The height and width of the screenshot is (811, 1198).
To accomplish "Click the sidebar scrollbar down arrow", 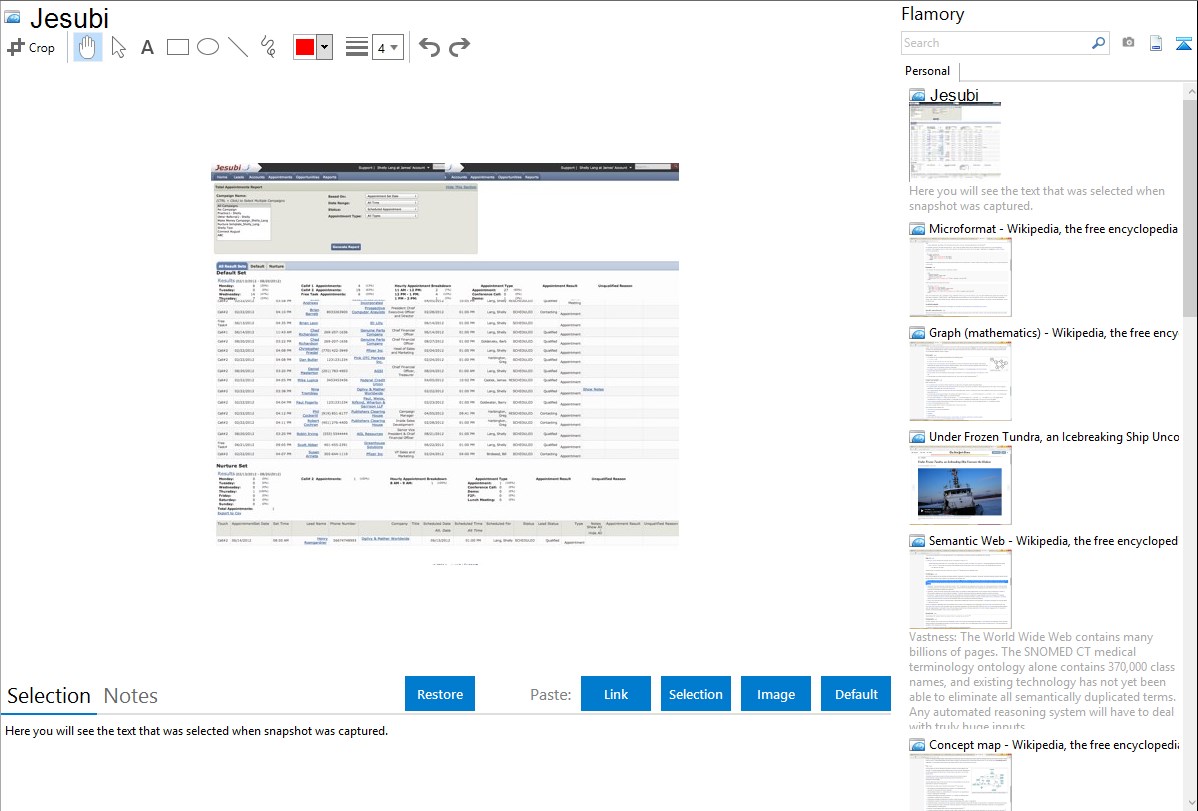I will coord(1190,803).
